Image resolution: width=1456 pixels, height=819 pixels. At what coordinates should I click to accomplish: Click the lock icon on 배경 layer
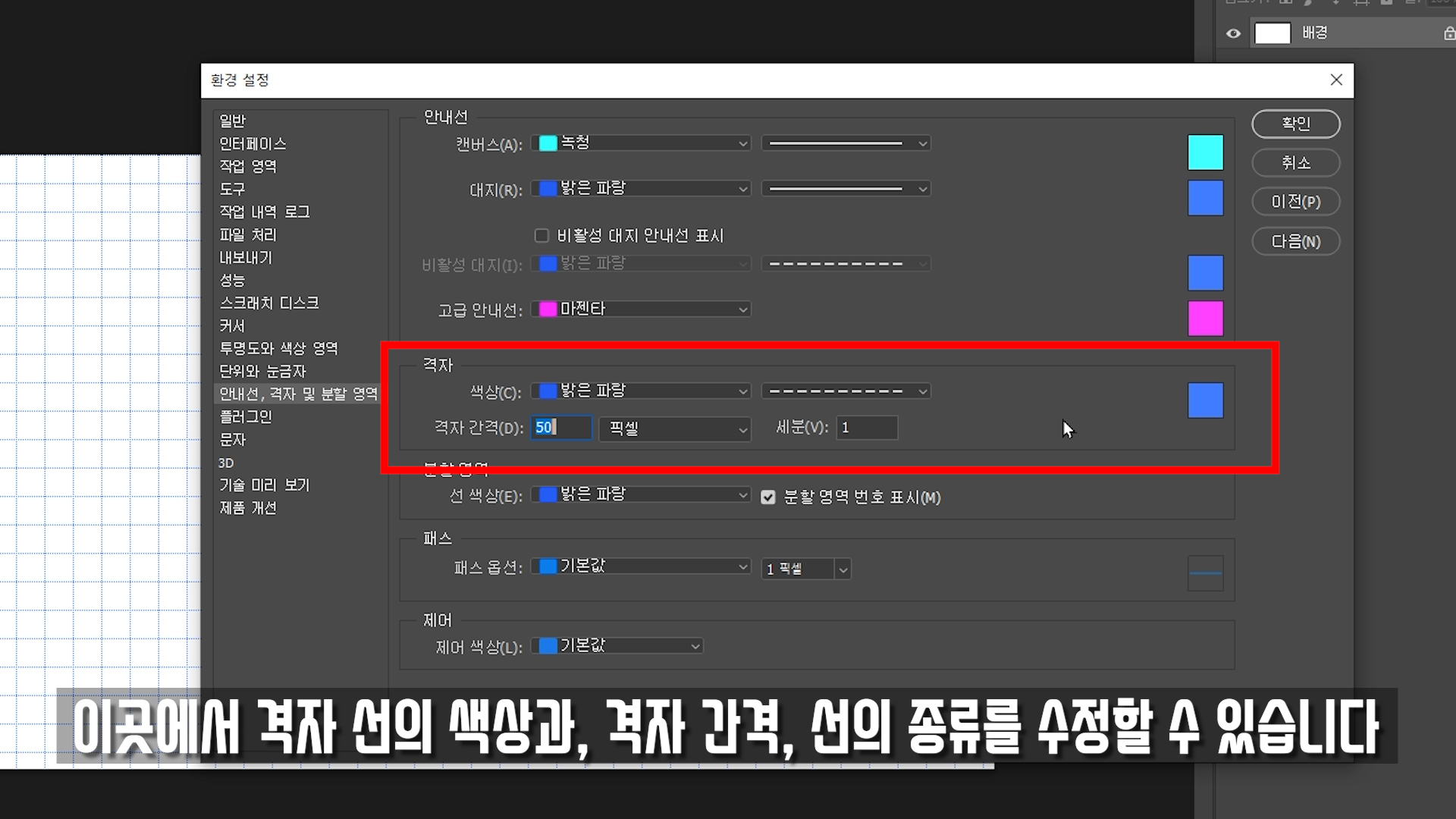(1448, 33)
